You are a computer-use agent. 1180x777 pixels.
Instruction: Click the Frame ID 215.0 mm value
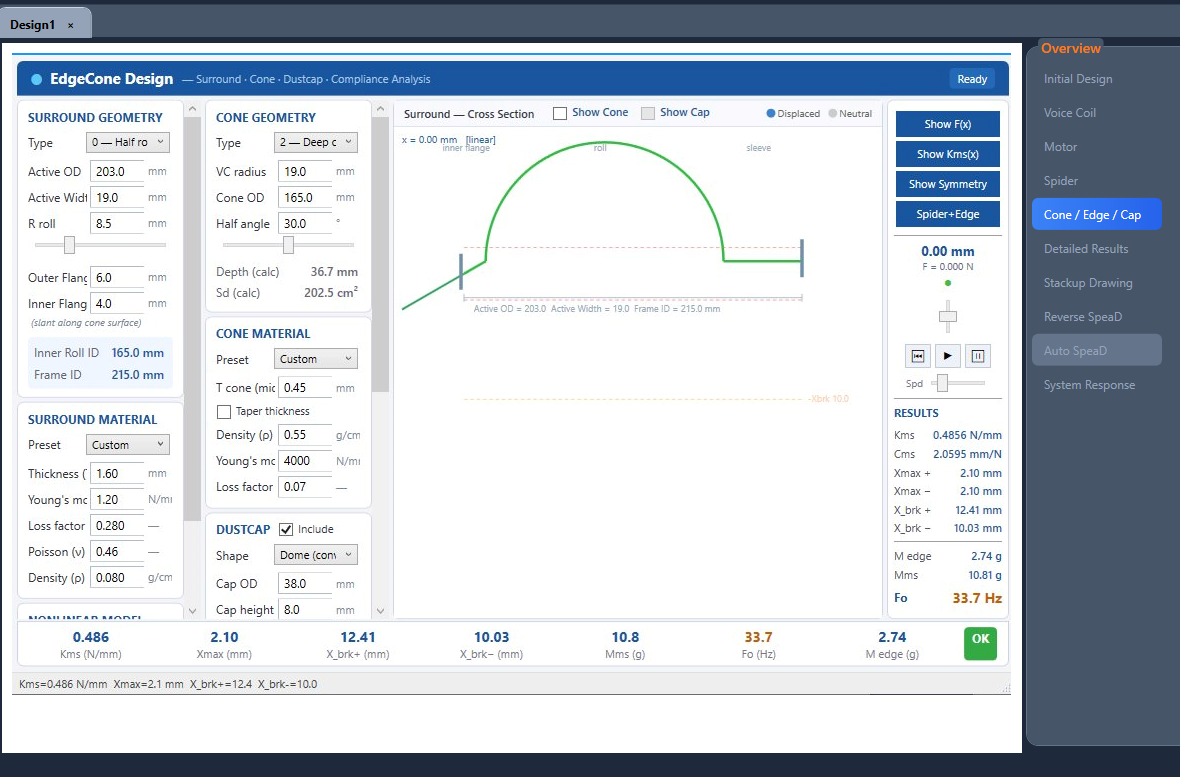tap(138, 375)
